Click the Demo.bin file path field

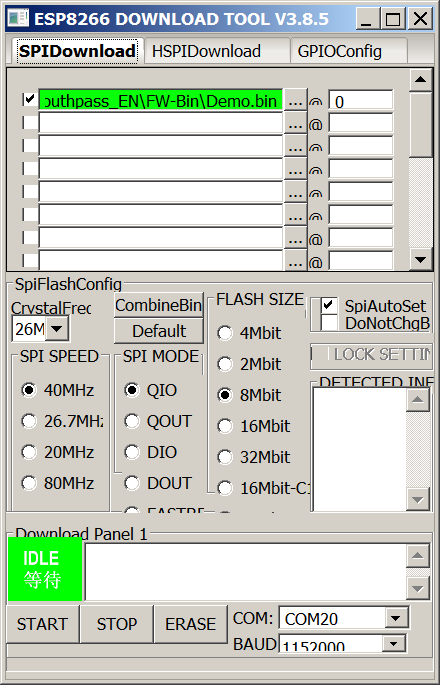click(x=161, y=100)
